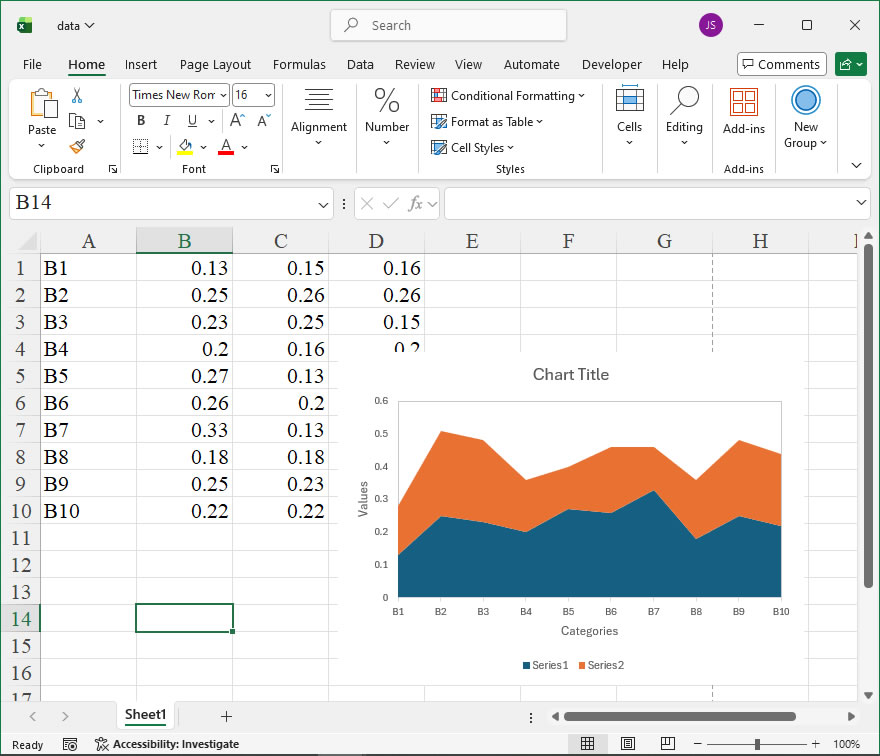Click the Format Painter brush icon

[x=77, y=146]
